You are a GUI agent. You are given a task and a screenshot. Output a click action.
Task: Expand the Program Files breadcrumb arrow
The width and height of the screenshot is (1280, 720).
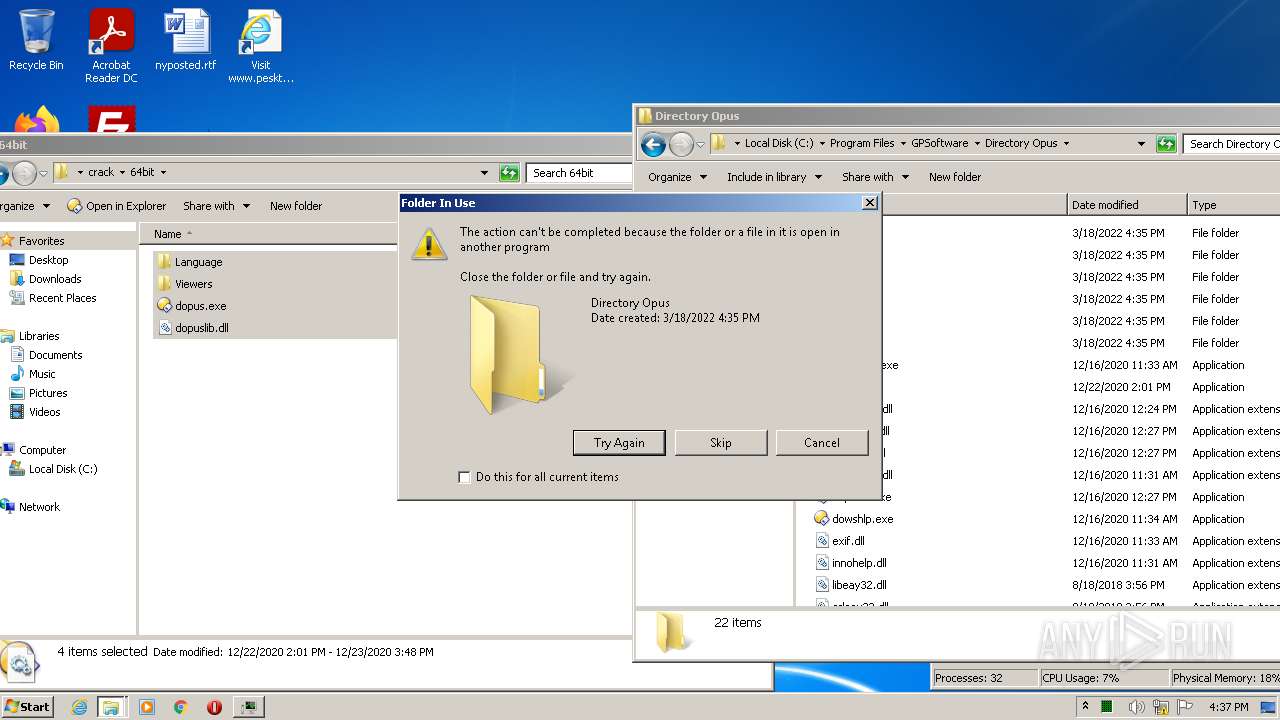coord(903,144)
